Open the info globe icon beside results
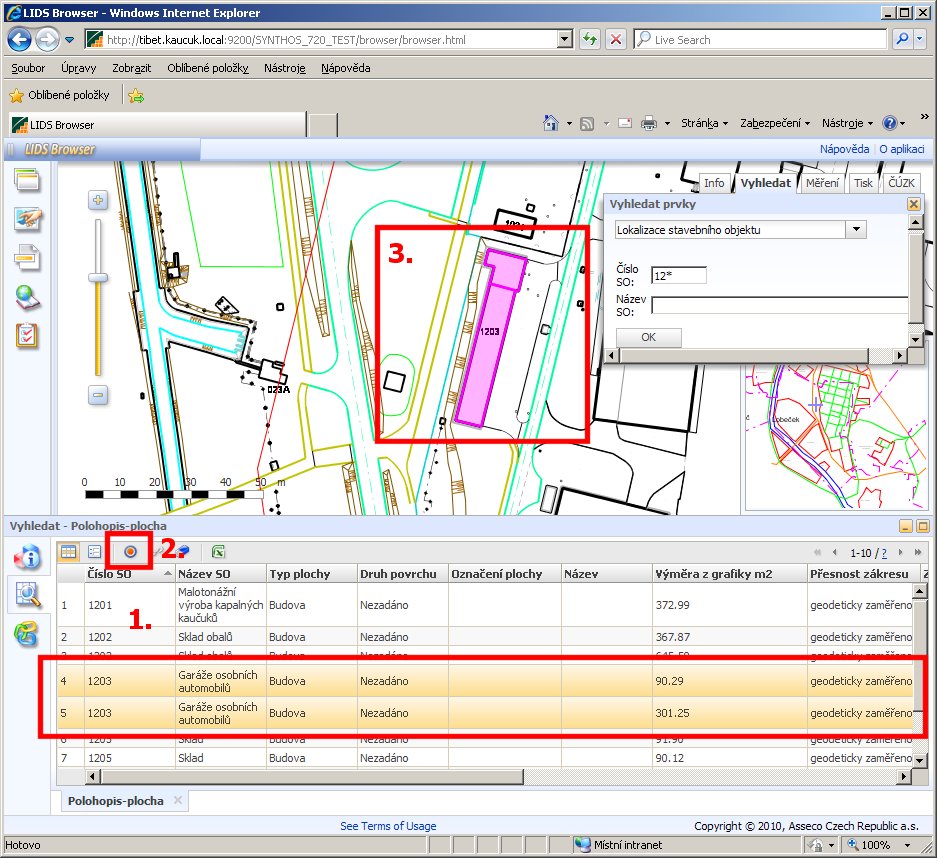Viewport: 937px width, 858px height. (27, 556)
